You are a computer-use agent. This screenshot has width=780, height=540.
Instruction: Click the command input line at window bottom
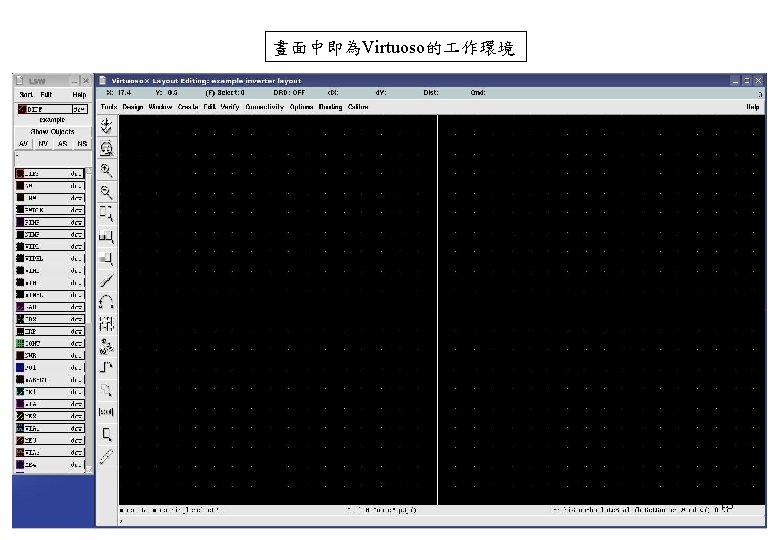(x=442, y=521)
